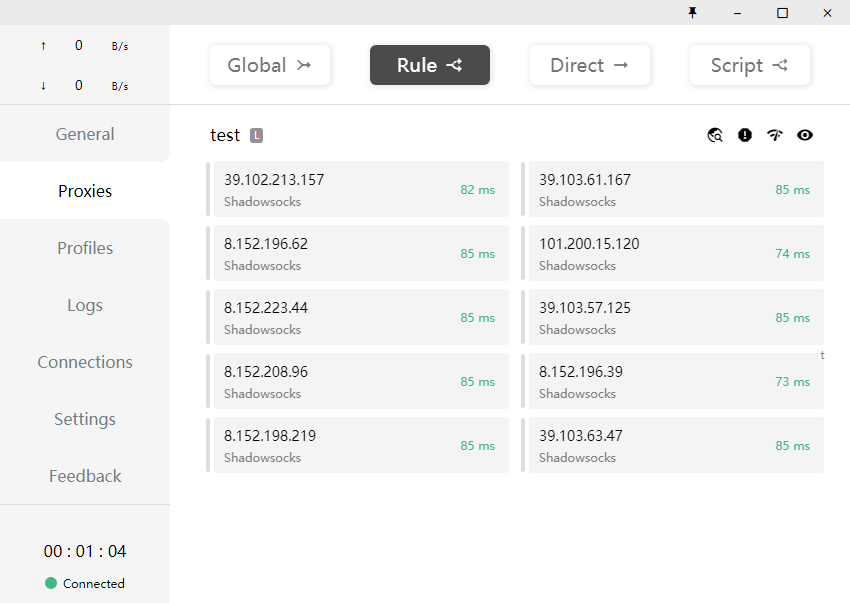Switch to Global proxy mode
This screenshot has width=850, height=603.
tap(270, 65)
